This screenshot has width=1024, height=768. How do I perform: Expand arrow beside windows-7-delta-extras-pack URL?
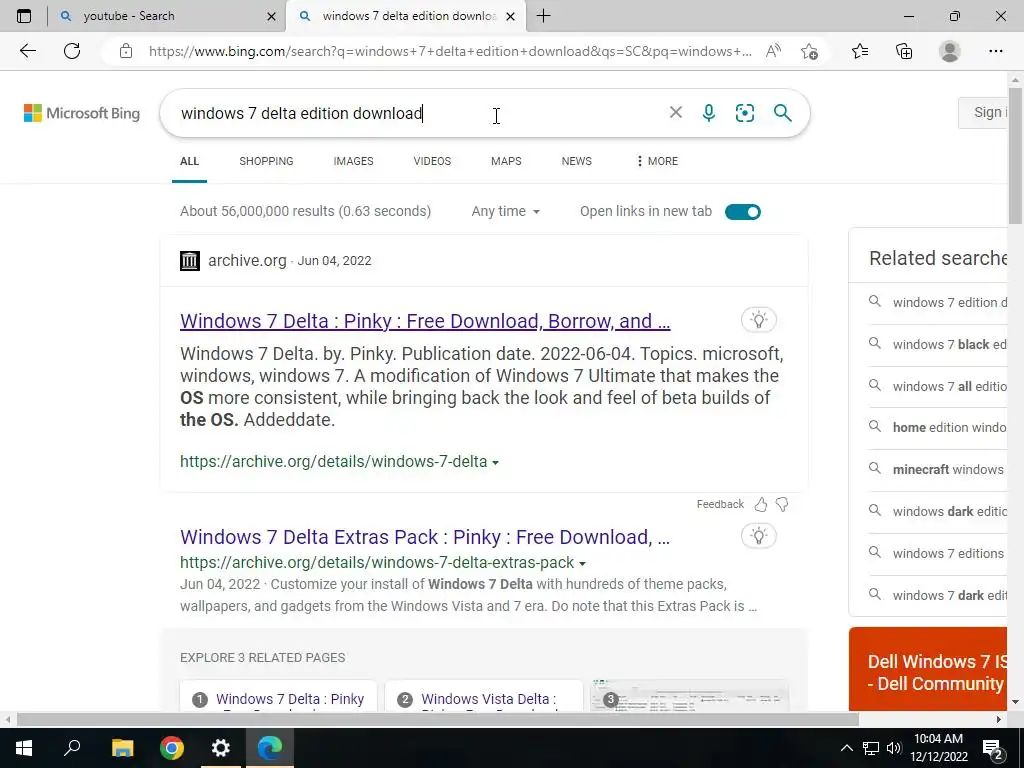tap(583, 564)
